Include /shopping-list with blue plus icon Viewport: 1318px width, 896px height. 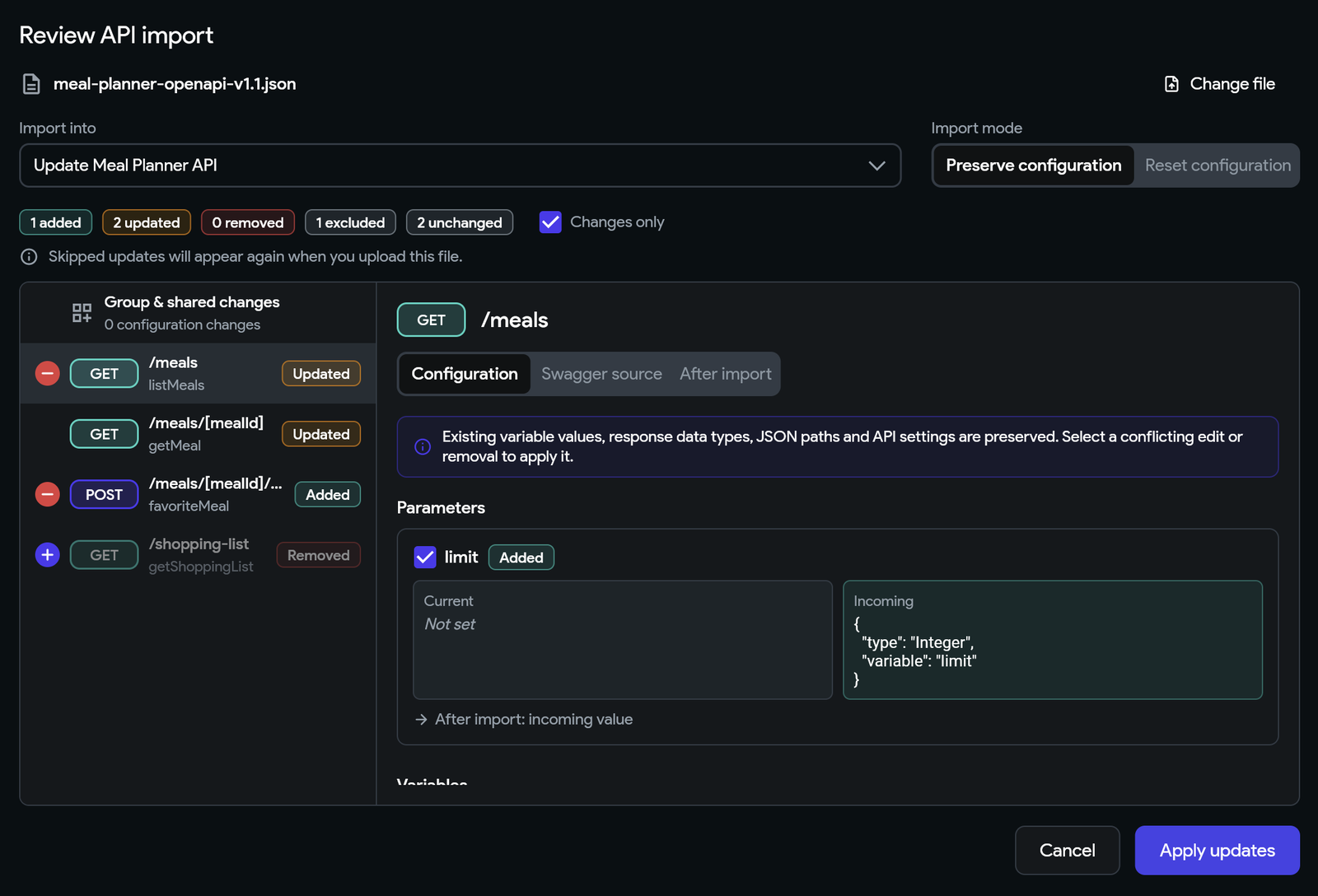tap(48, 555)
